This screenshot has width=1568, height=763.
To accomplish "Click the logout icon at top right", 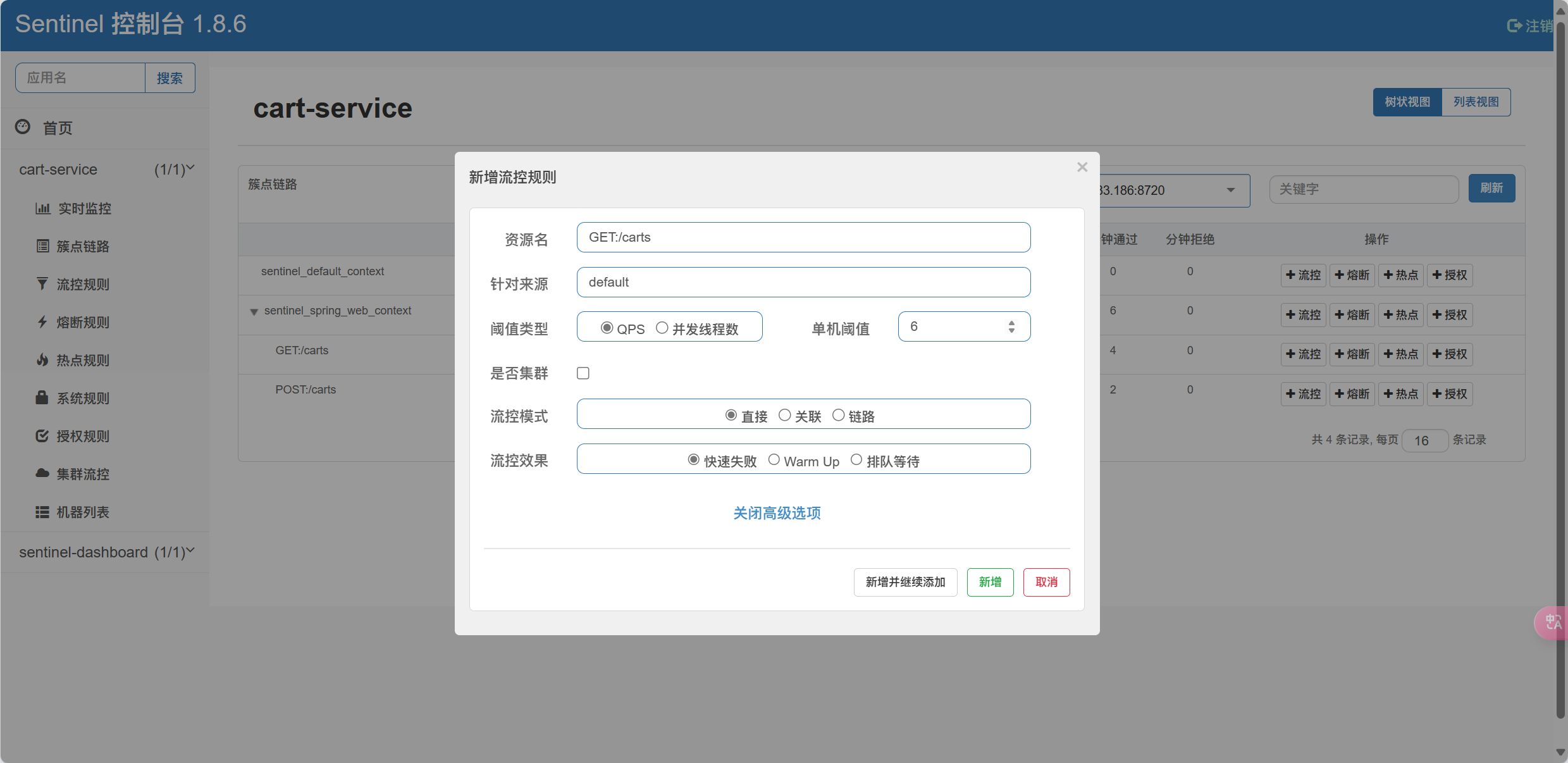I will tap(1514, 25).
